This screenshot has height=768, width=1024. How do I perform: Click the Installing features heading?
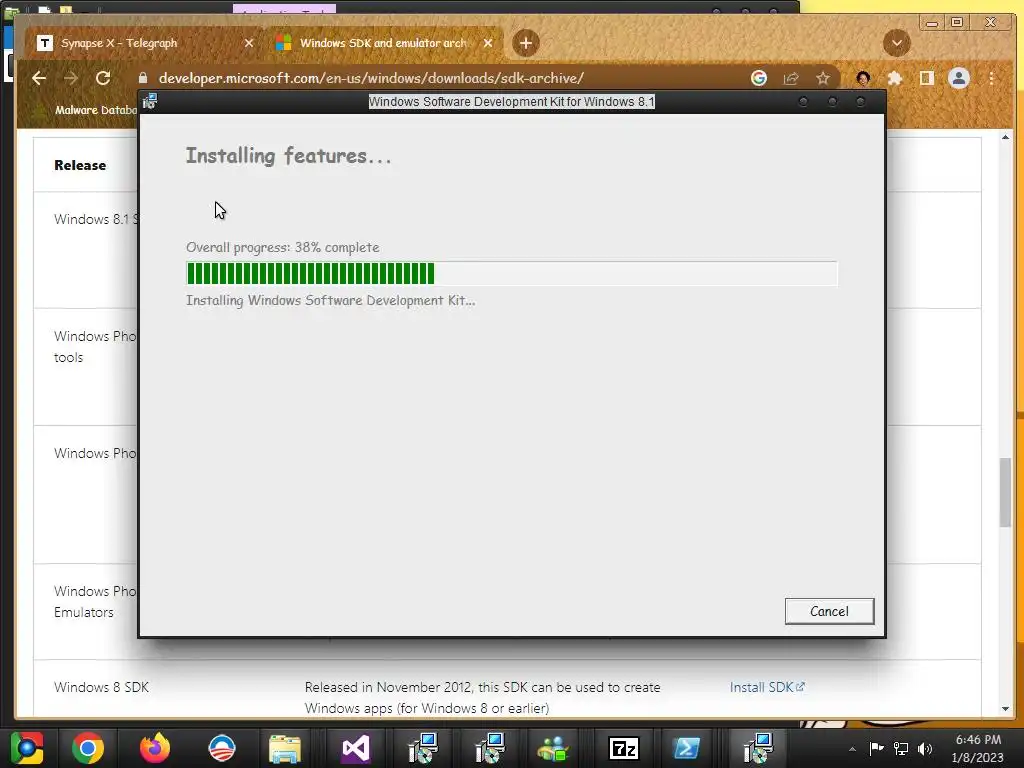pyautogui.click(x=289, y=155)
